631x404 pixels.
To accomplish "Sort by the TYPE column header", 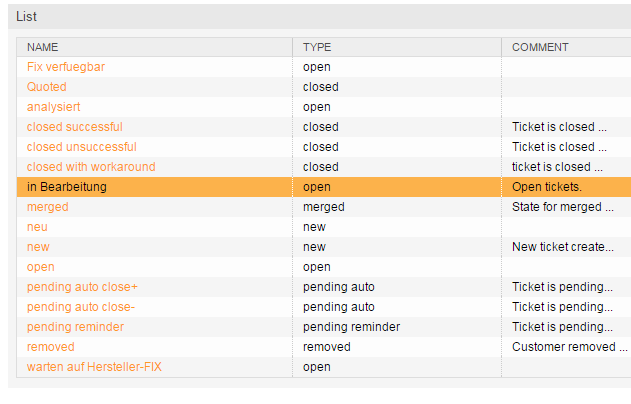I will (317, 47).
